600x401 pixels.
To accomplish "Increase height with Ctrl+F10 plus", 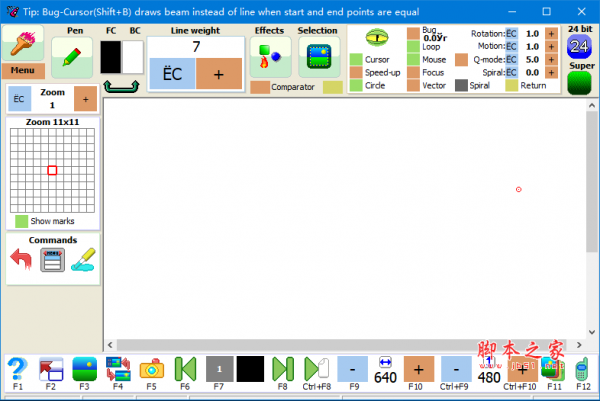I will (522, 369).
